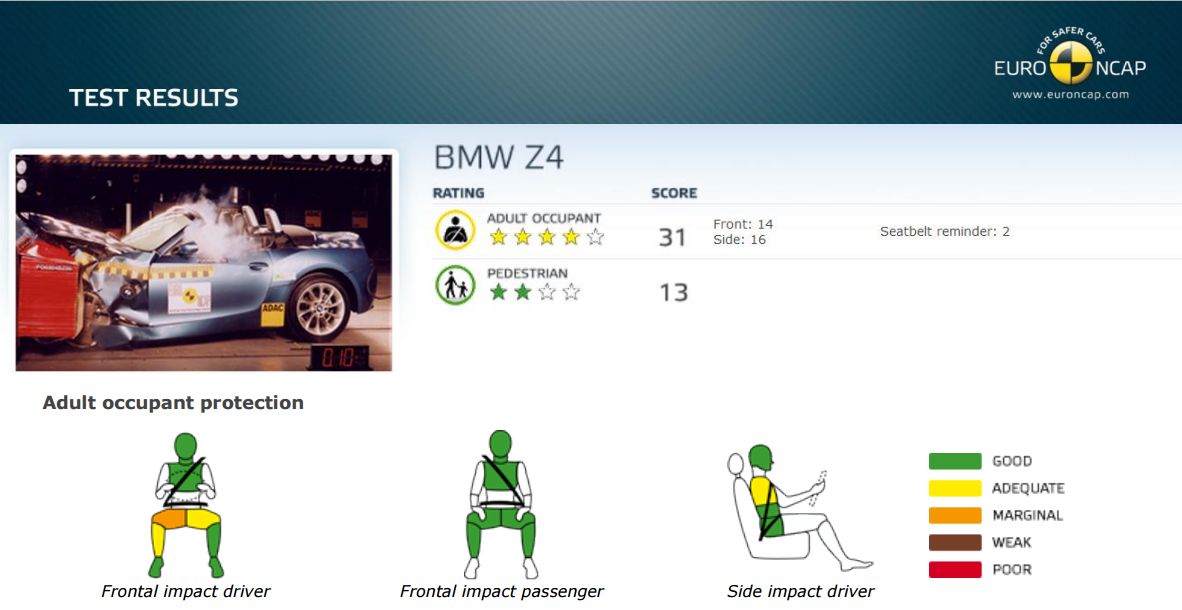
Task: Click the first green pedestrian star
Action: click(498, 292)
